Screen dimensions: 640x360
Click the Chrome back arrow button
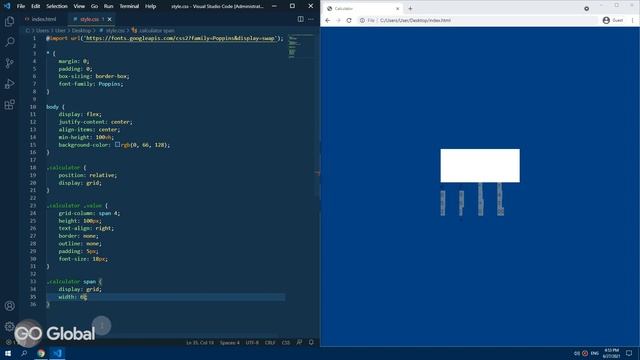click(327, 20)
